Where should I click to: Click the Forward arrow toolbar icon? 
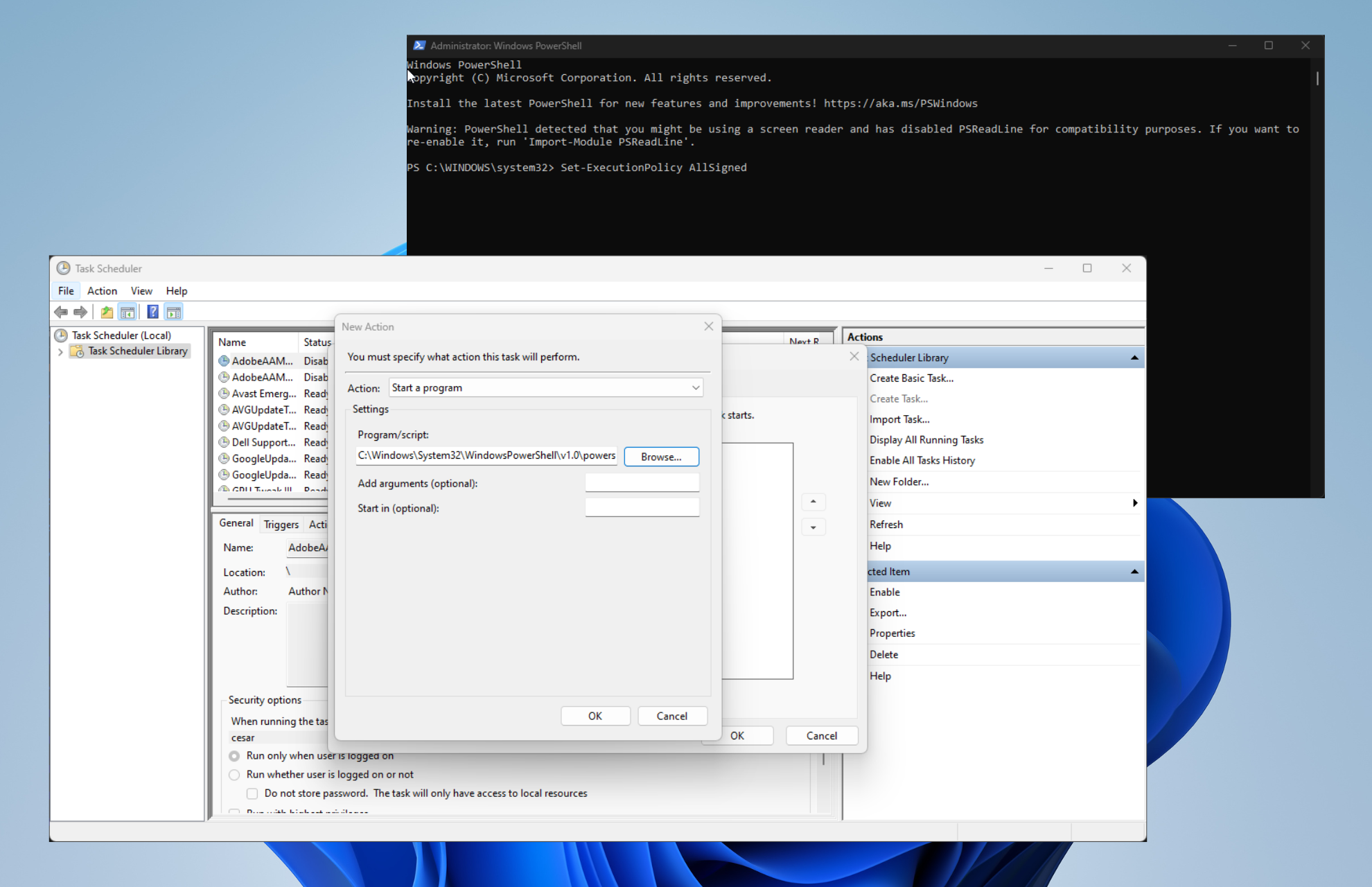pos(81,313)
